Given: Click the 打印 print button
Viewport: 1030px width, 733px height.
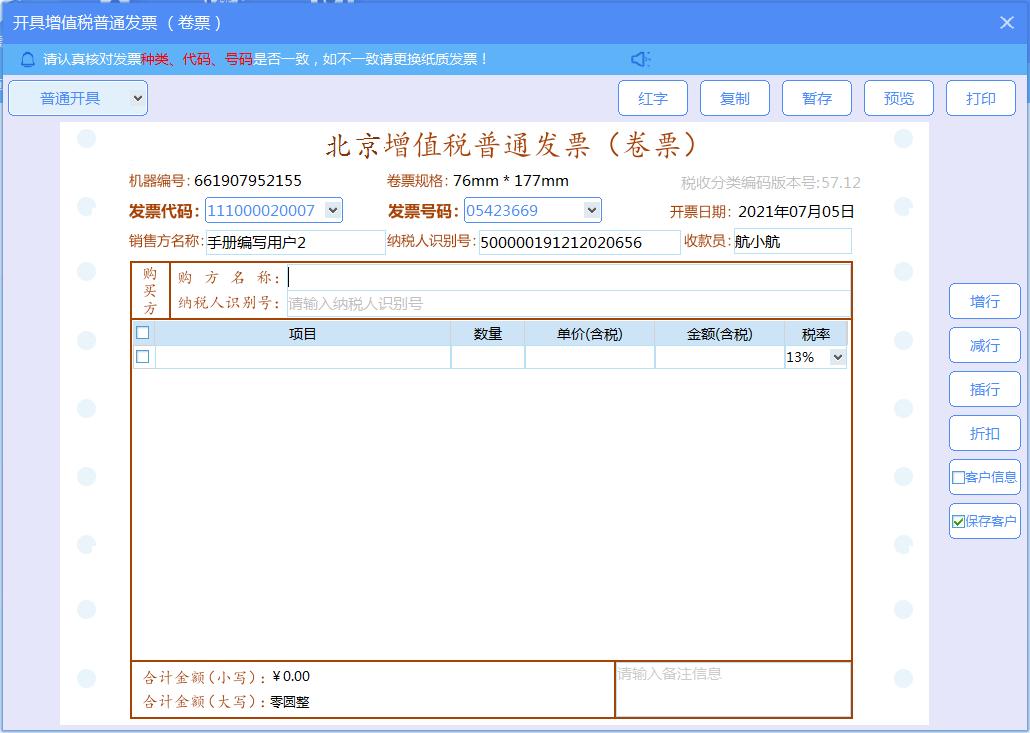Looking at the screenshot, I should point(981,98).
